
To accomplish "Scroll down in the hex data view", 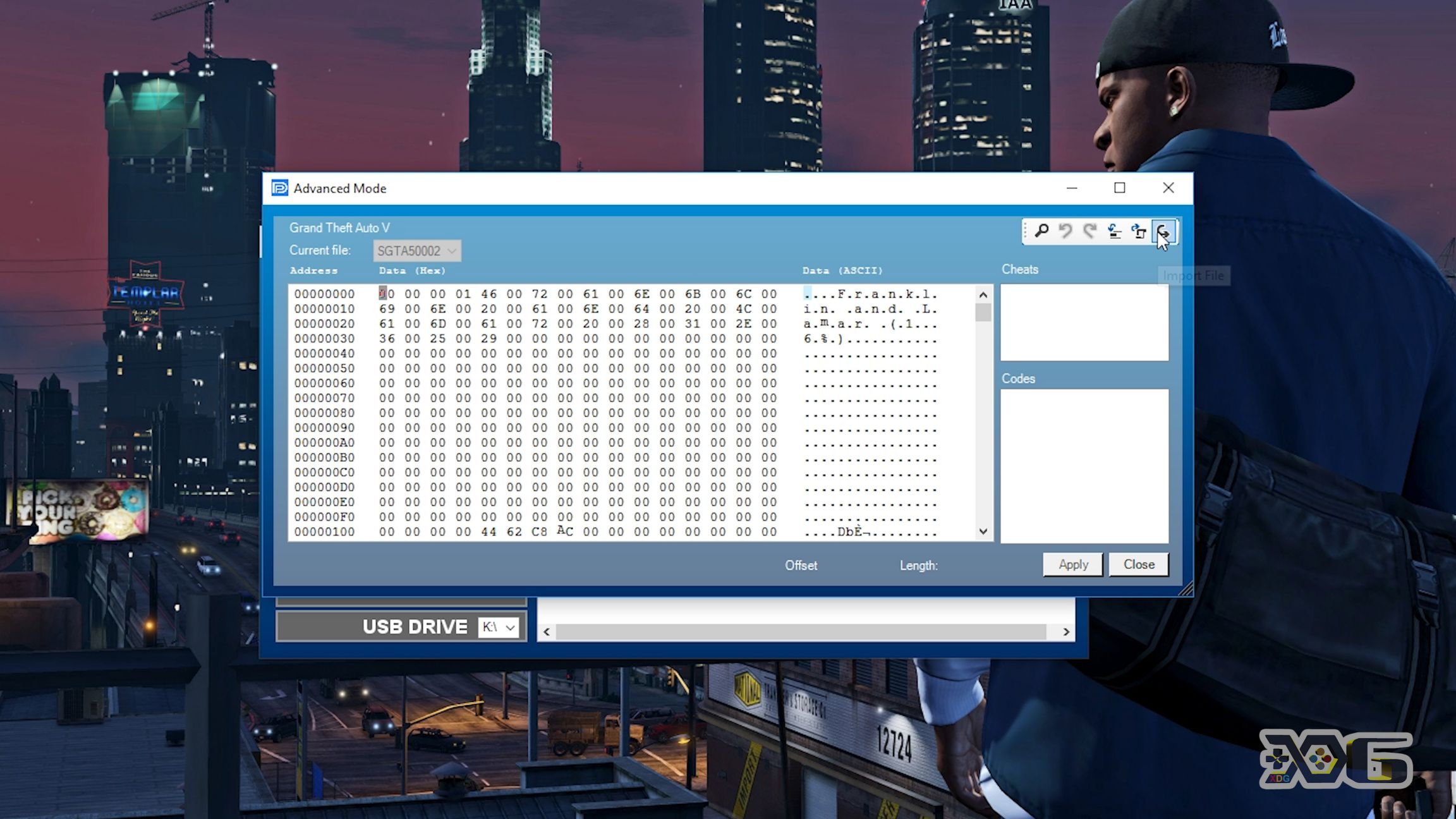I will 982,531.
